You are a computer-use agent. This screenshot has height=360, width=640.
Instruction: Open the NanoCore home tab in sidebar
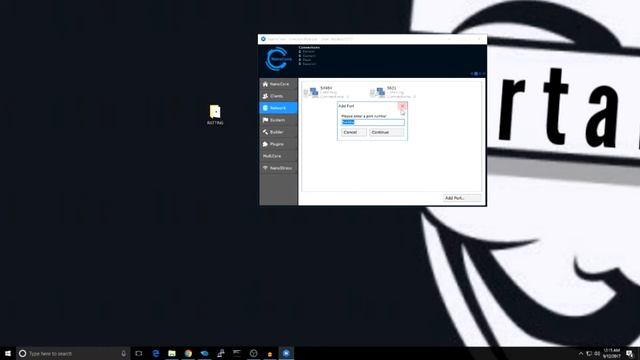pos(278,84)
